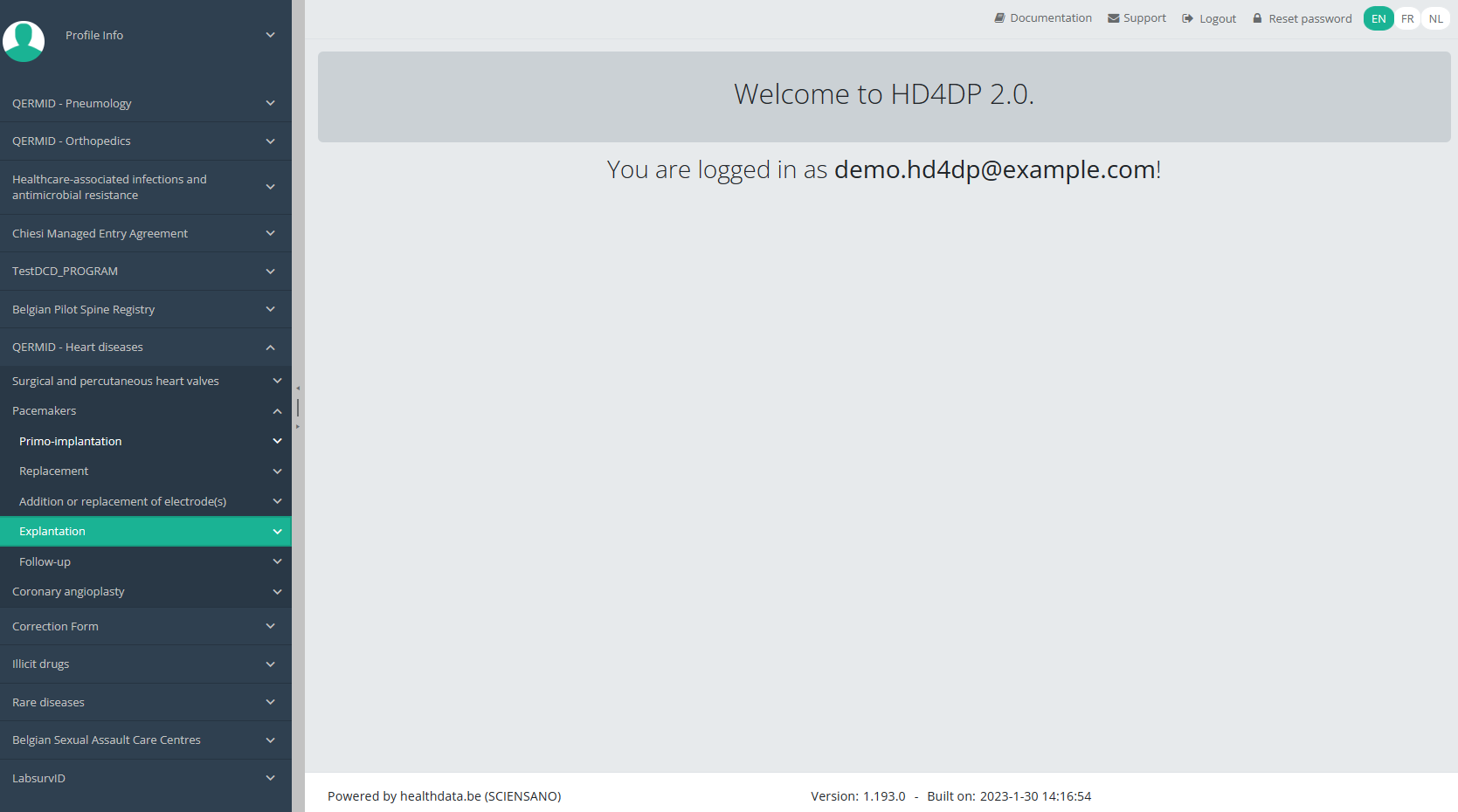1458x812 pixels.
Task: Expand Profile Info dropdown
Action: (x=271, y=35)
